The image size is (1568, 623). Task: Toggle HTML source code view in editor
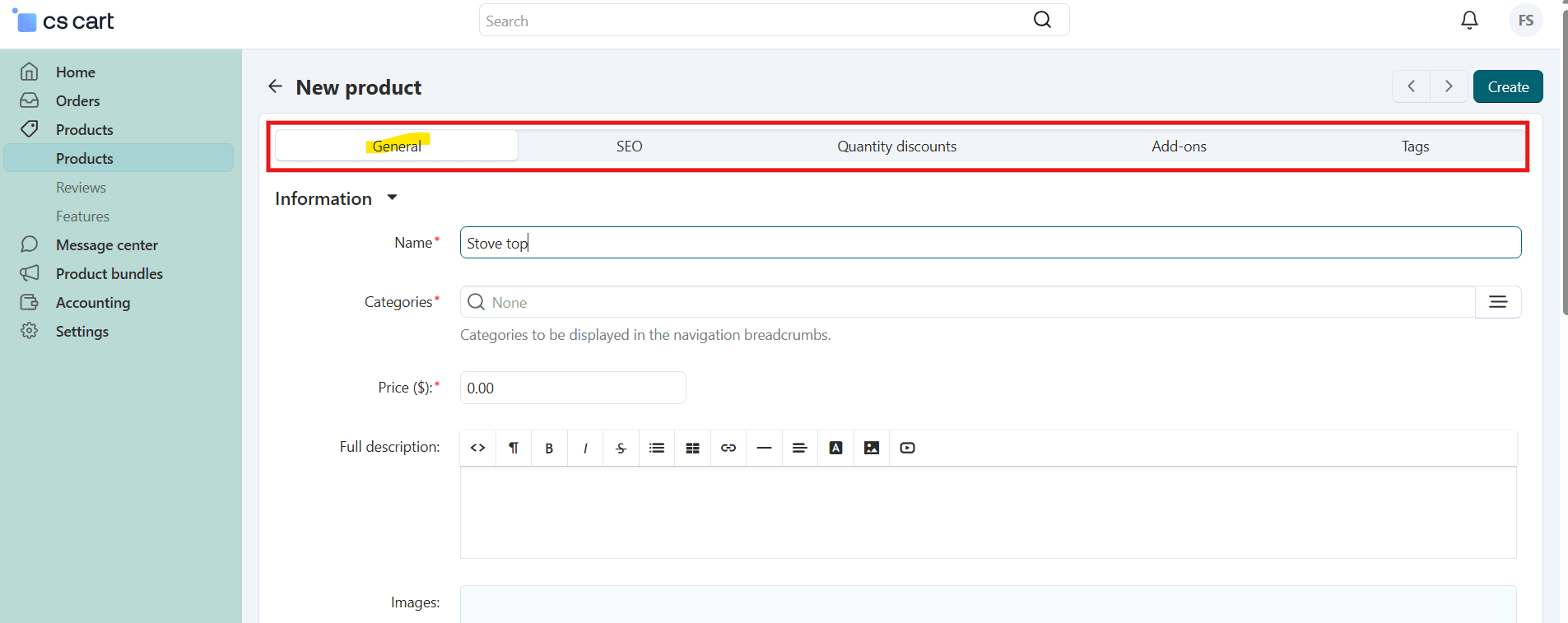click(x=477, y=448)
